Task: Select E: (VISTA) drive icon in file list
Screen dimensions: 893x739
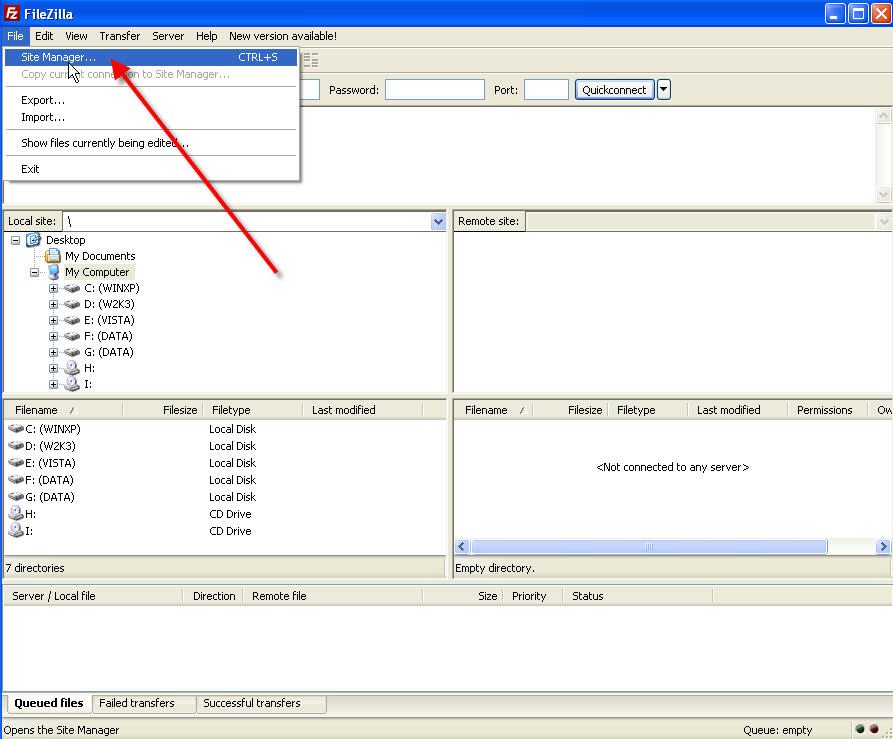Action: pos(16,462)
